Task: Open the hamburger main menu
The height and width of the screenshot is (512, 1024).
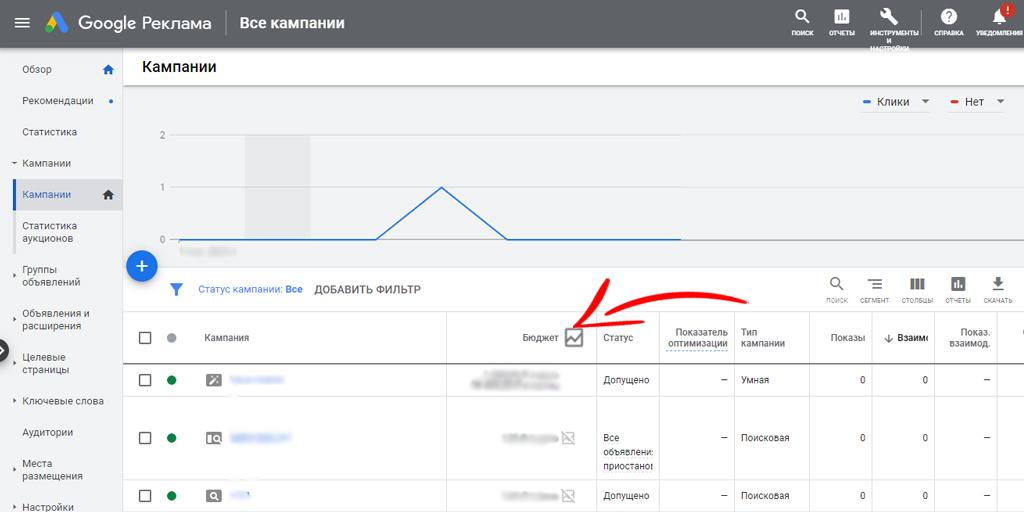Action: pos(22,22)
